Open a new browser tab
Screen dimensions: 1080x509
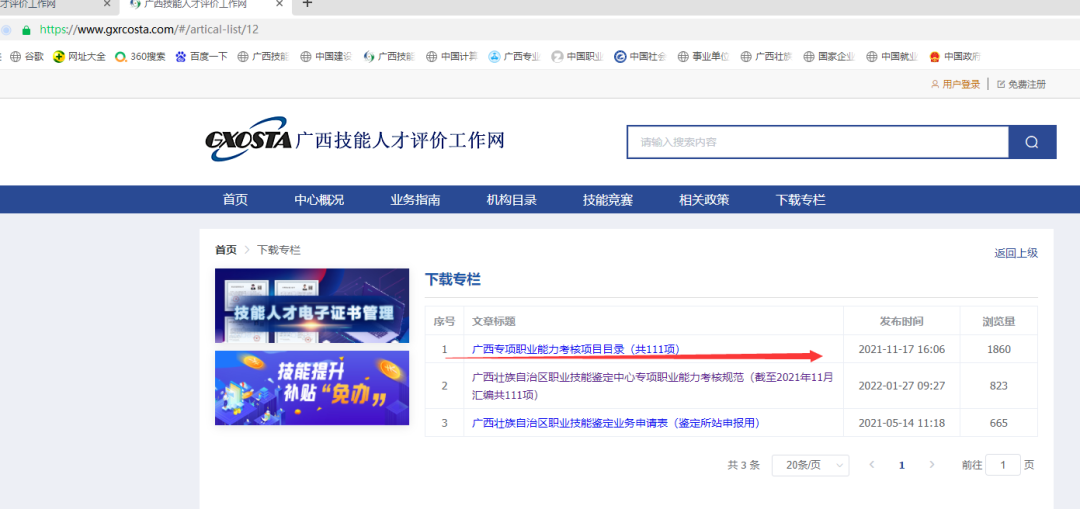[x=307, y=4]
